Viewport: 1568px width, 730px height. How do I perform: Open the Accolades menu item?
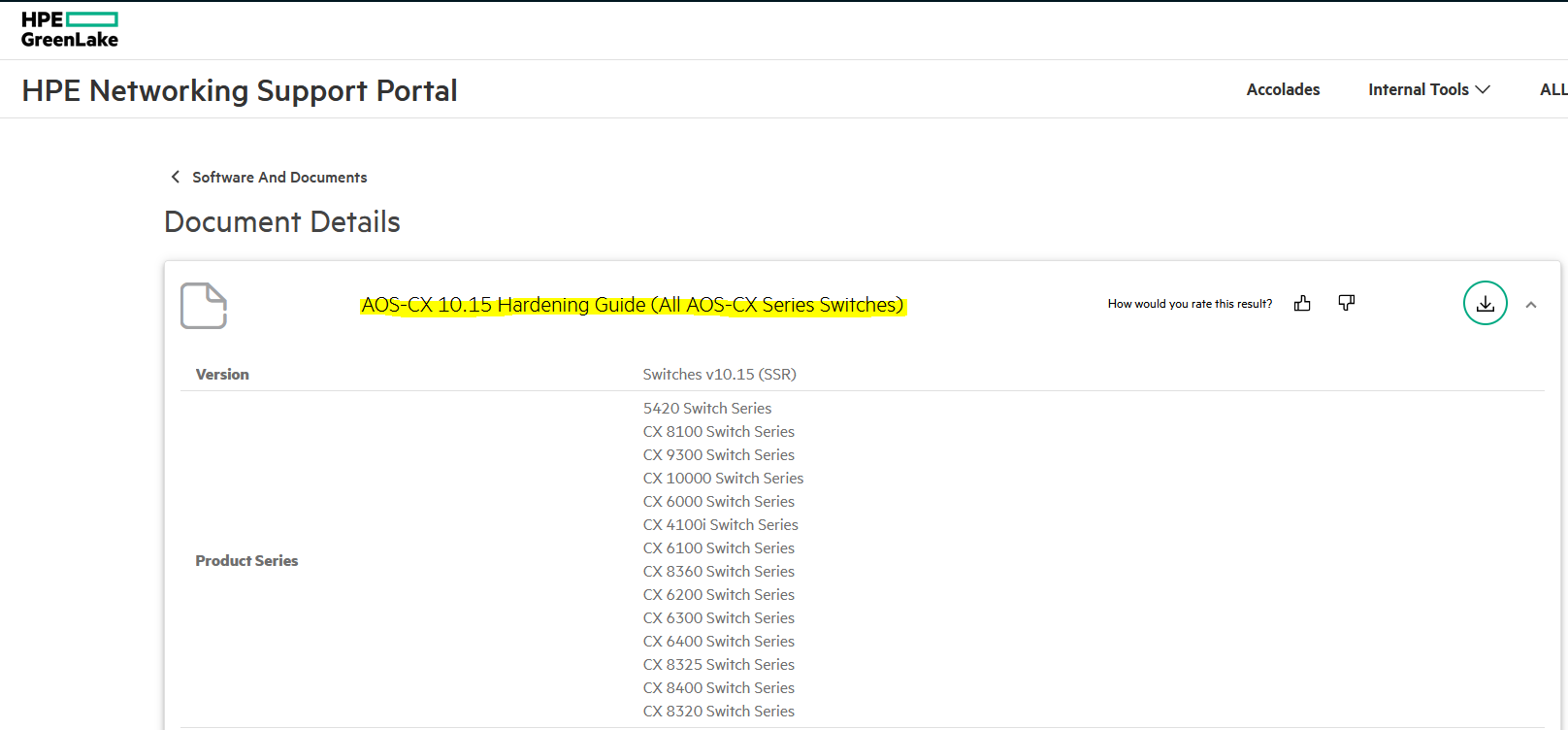point(1283,89)
